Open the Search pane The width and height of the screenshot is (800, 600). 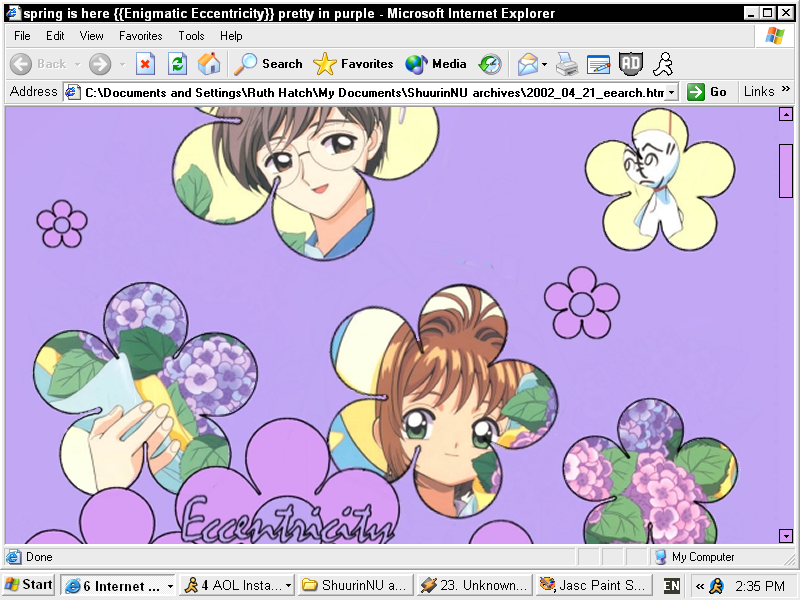268,64
